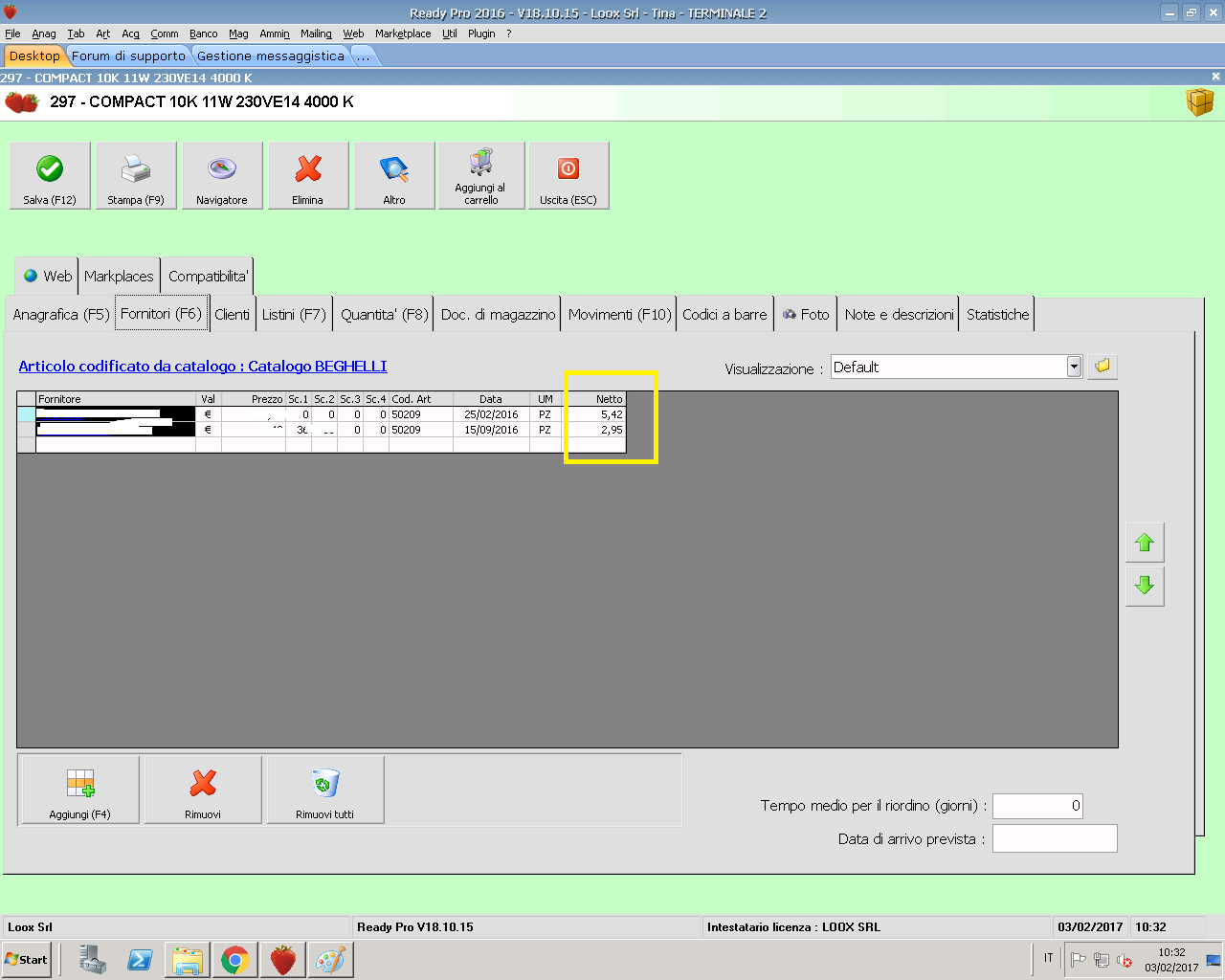Image resolution: width=1225 pixels, height=980 pixels.
Task: Open server manager taskbar icon
Action: coord(93,960)
